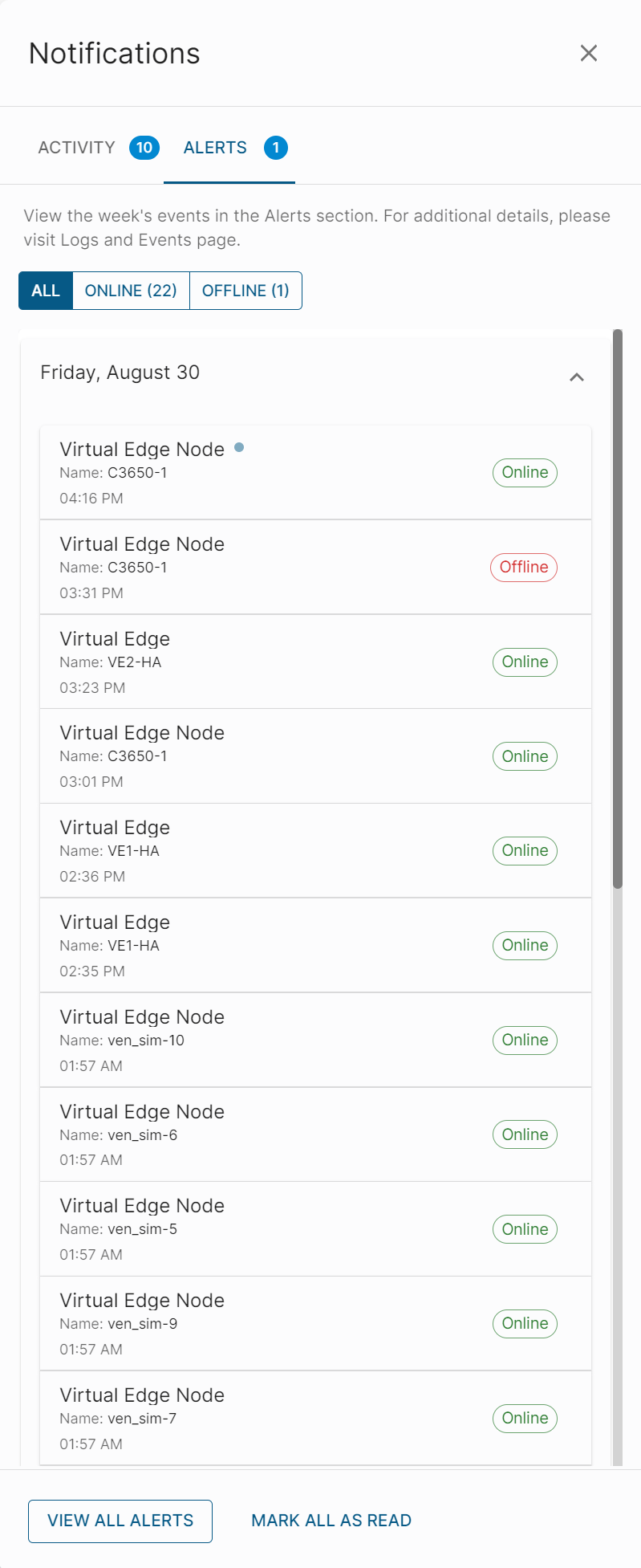Click the Alerts count badge showing 1

coord(276,148)
